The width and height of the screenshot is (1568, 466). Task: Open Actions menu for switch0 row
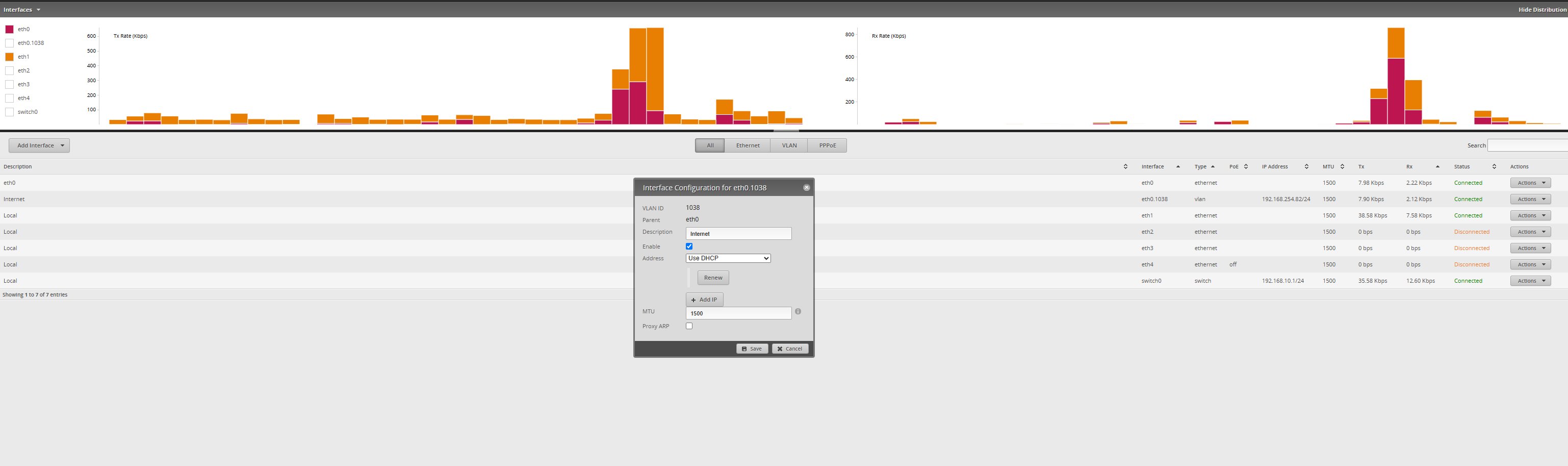1530,281
